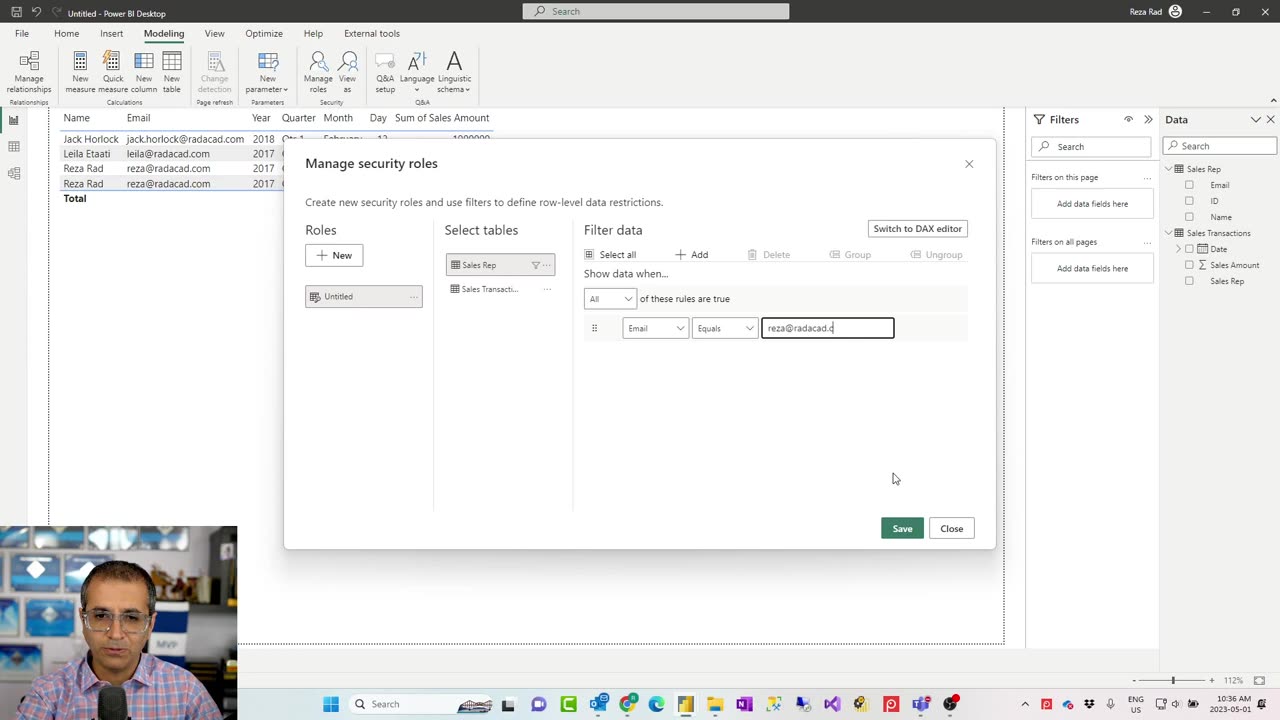Click the Undo arrow in title bar
The height and width of the screenshot is (720, 1280).
36,12
